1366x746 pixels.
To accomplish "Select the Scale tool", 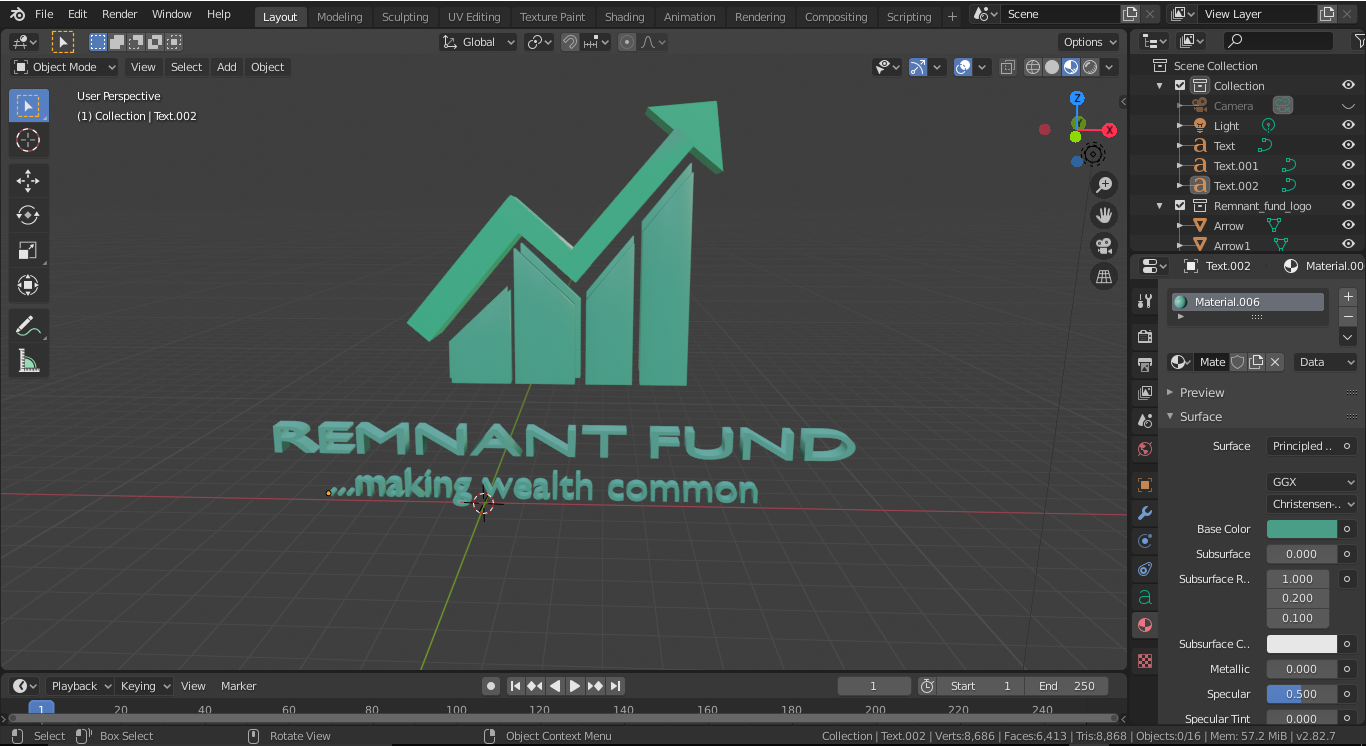I will point(28,251).
